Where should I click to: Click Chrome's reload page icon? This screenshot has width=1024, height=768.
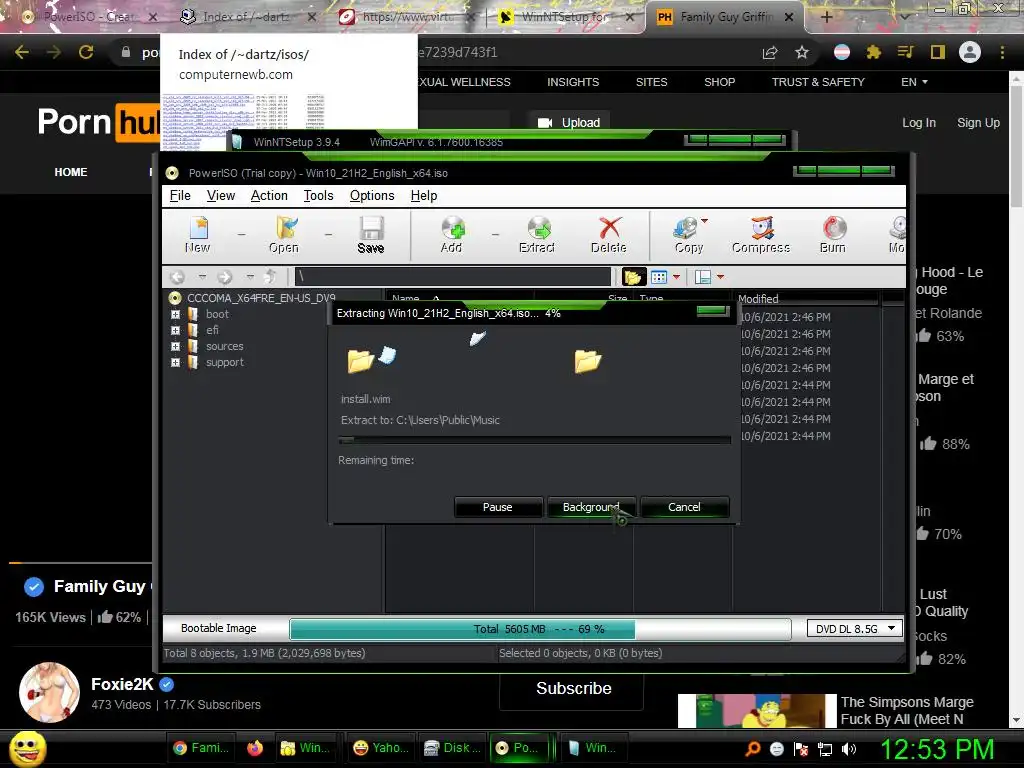[86, 52]
